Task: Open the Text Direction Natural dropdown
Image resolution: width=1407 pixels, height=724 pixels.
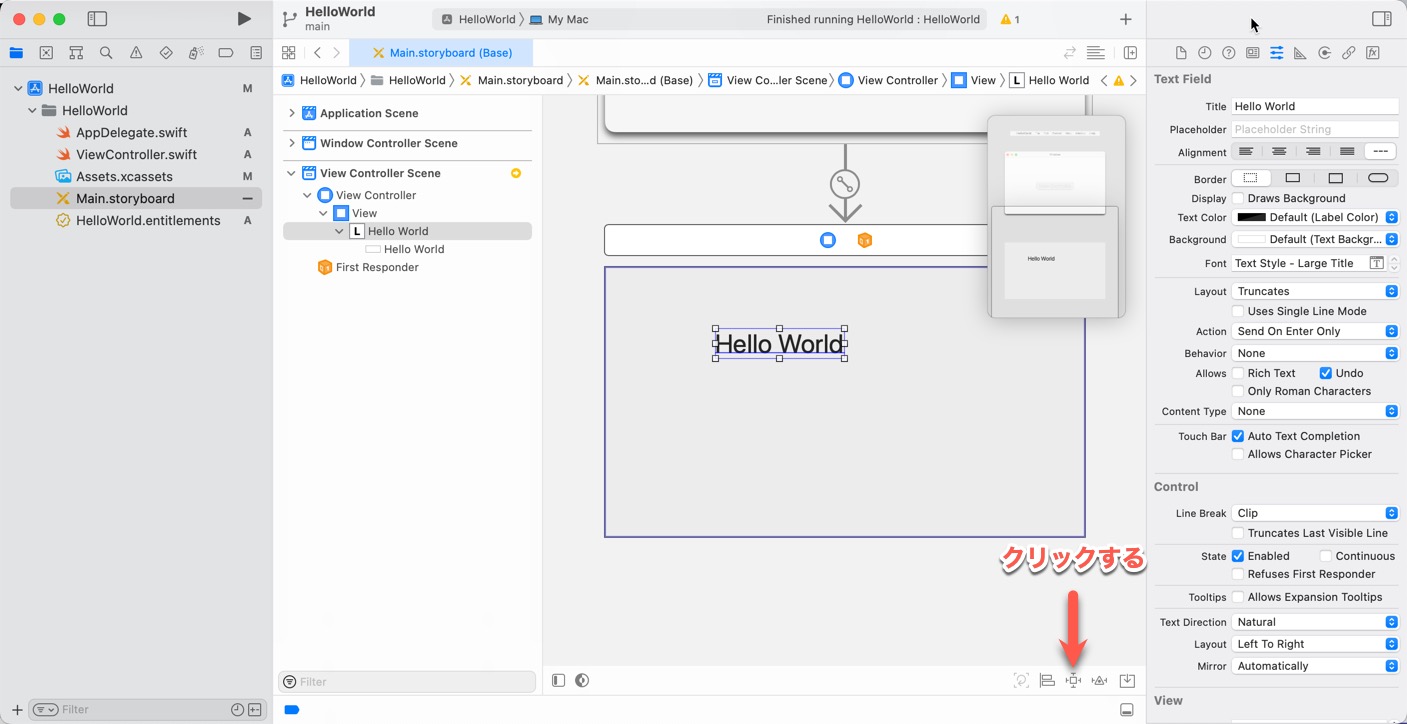Action: pos(1315,622)
